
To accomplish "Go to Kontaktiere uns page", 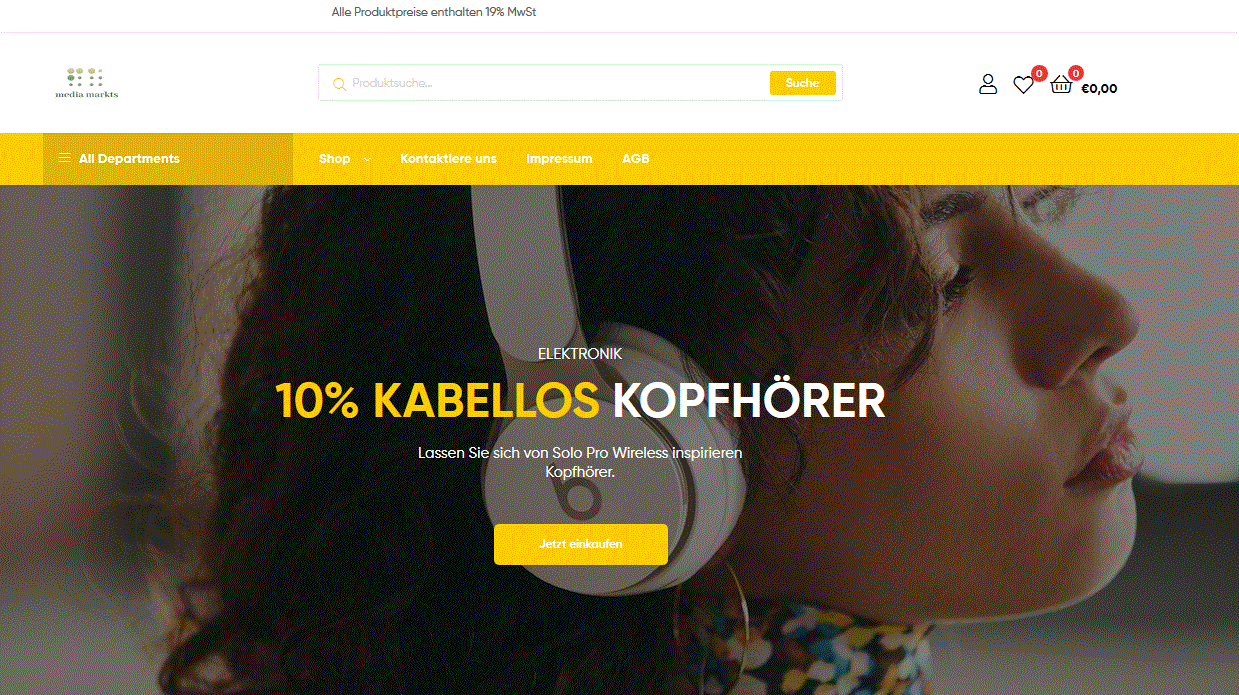I will tap(448, 159).
